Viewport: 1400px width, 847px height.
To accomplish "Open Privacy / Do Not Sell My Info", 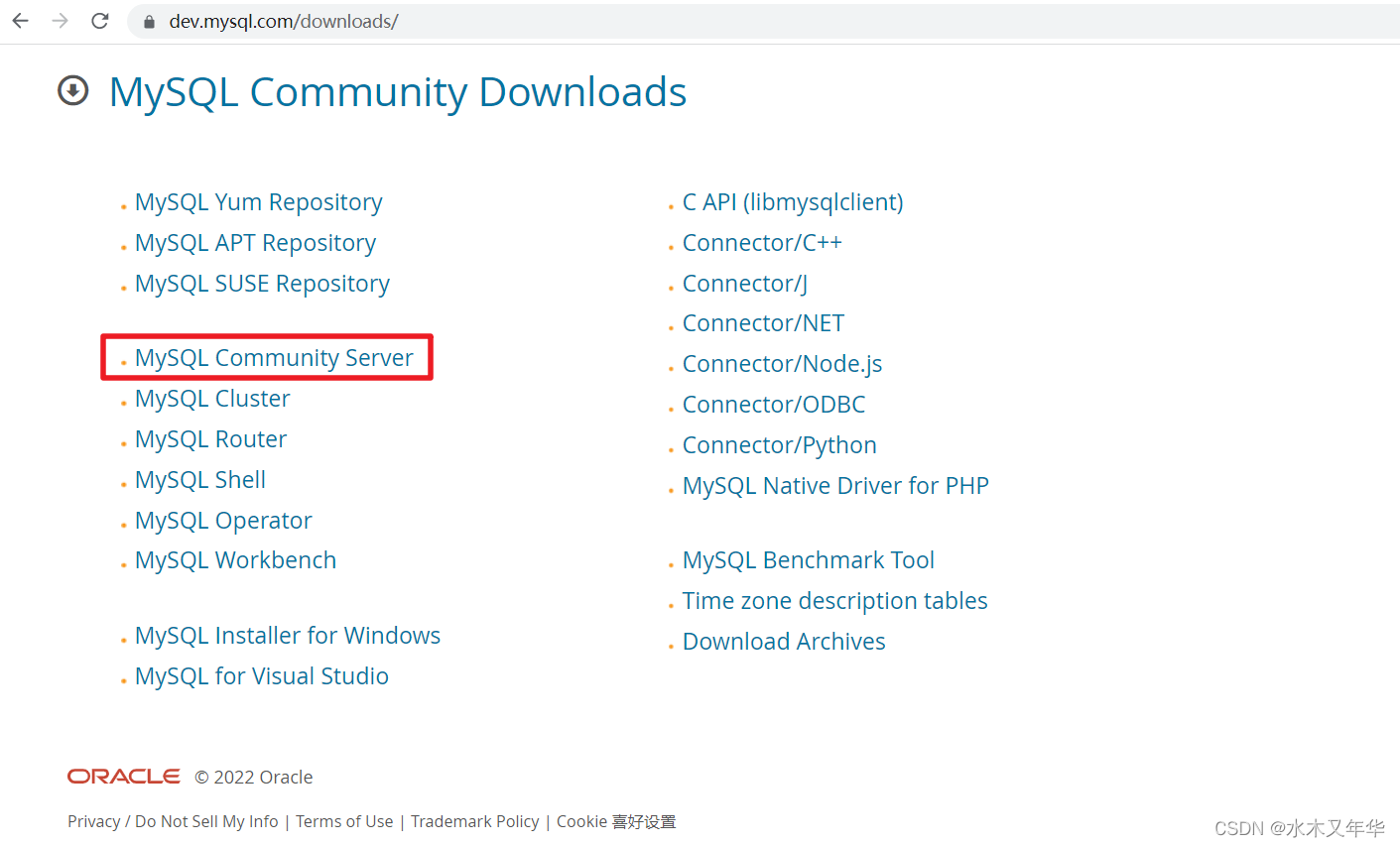I will pyautogui.click(x=173, y=821).
